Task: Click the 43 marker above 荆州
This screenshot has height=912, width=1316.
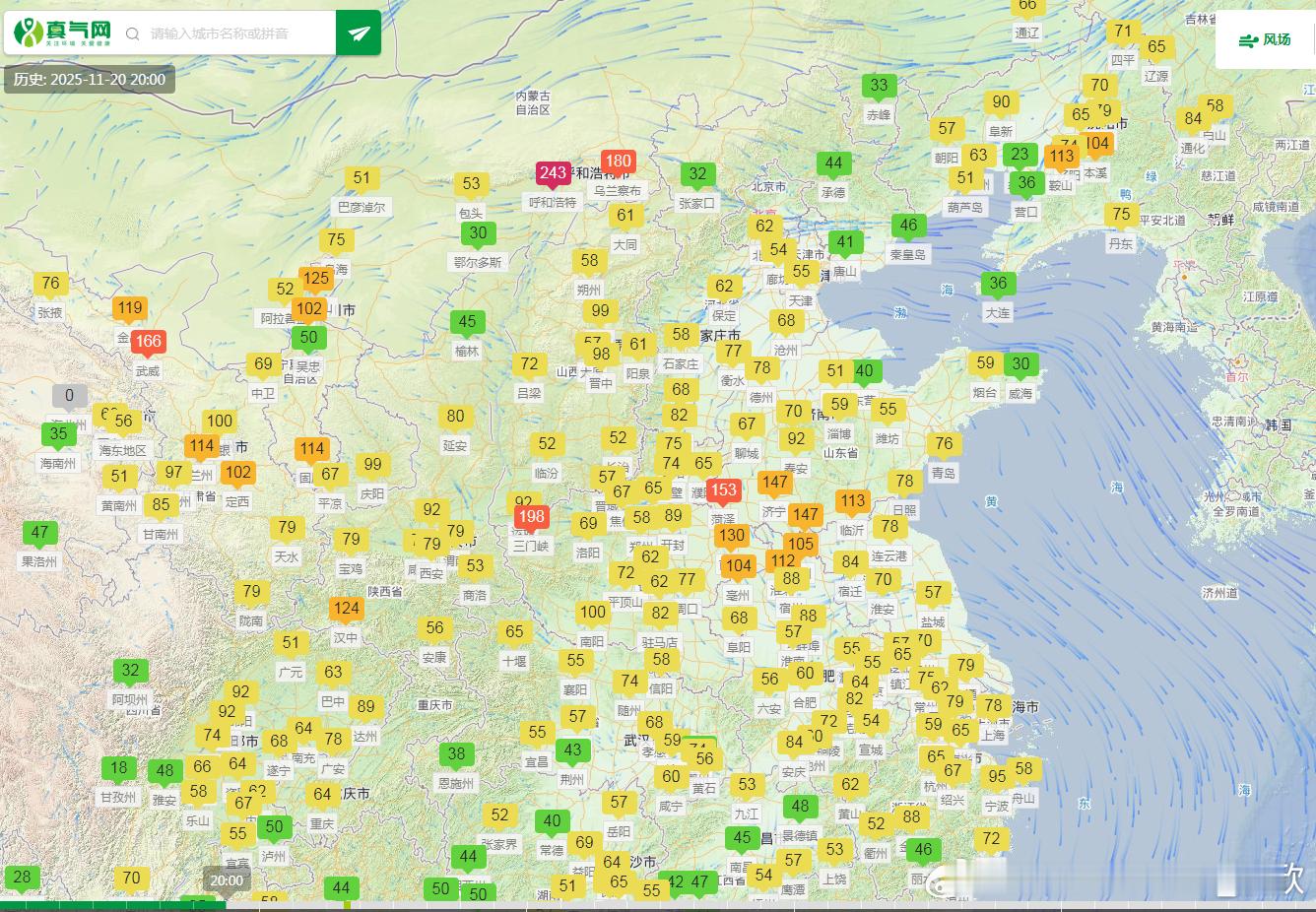Action: [x=573, y=750]
